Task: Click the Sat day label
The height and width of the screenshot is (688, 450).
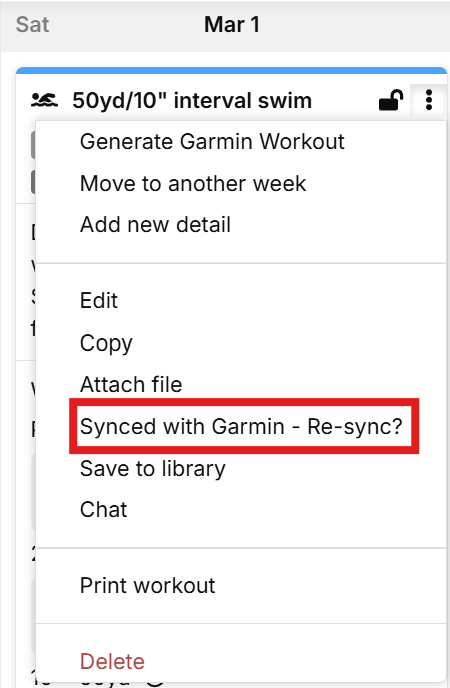Action: [32, 25]
